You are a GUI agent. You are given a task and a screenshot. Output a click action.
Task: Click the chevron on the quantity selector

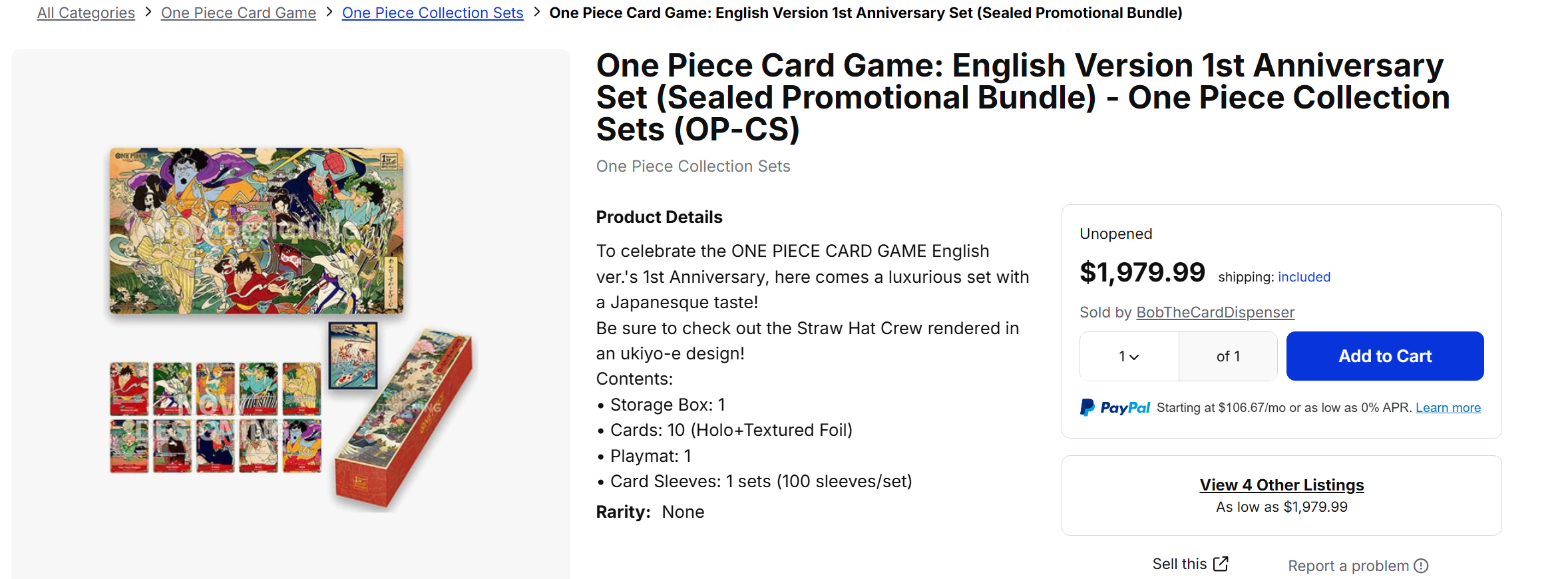click(1135, 356)
